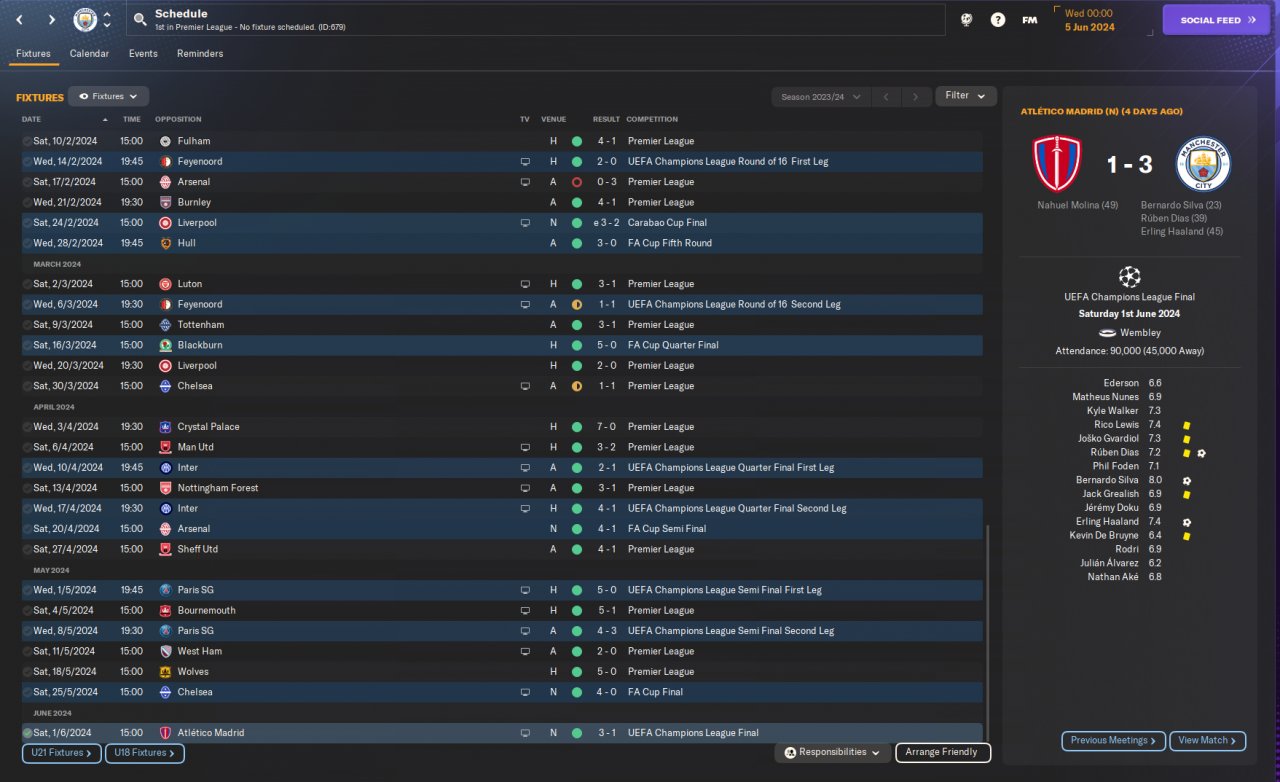
Task: Click the Hull club badge
Action: tap(165, 243)
